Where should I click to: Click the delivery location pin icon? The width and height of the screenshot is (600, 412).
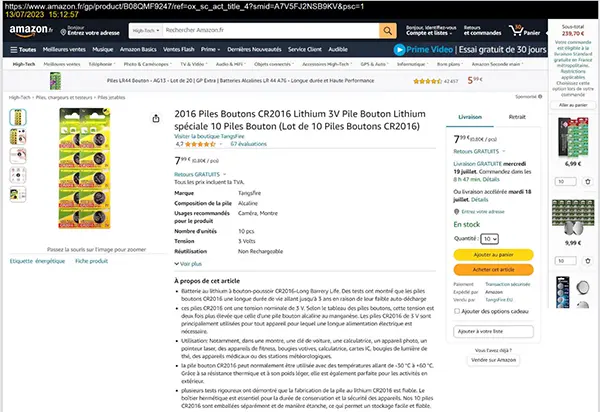click(63, 33)
